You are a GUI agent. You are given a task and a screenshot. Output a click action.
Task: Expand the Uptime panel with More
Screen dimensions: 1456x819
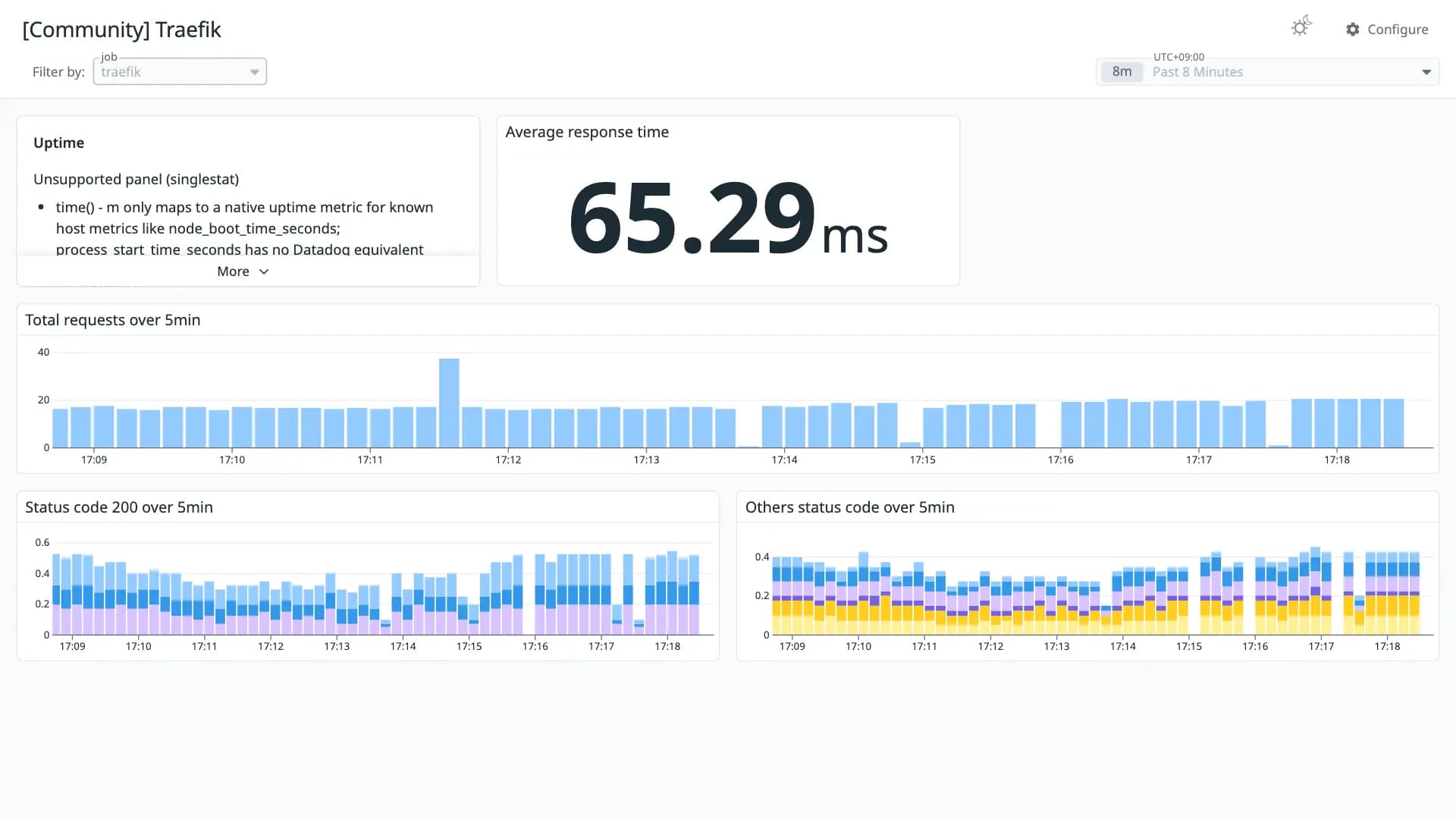tap(243, 271)
